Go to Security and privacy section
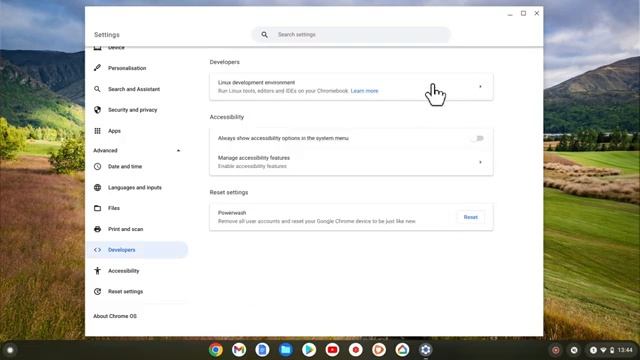This screenshot has width=640, height=360. click(x=132, y=110)
